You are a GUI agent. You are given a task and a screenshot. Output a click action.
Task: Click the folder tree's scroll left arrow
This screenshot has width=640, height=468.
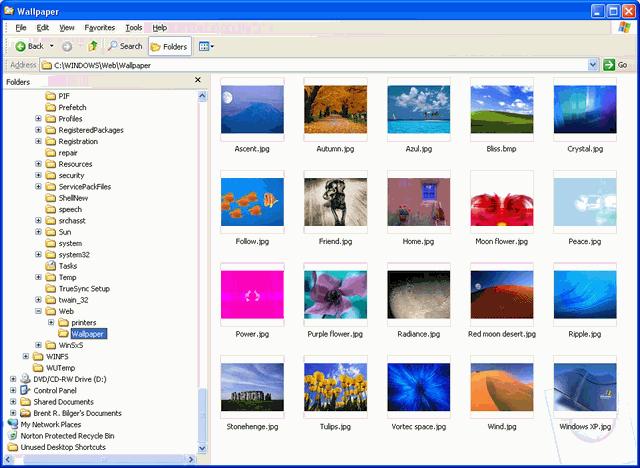[x=8, y=459]
